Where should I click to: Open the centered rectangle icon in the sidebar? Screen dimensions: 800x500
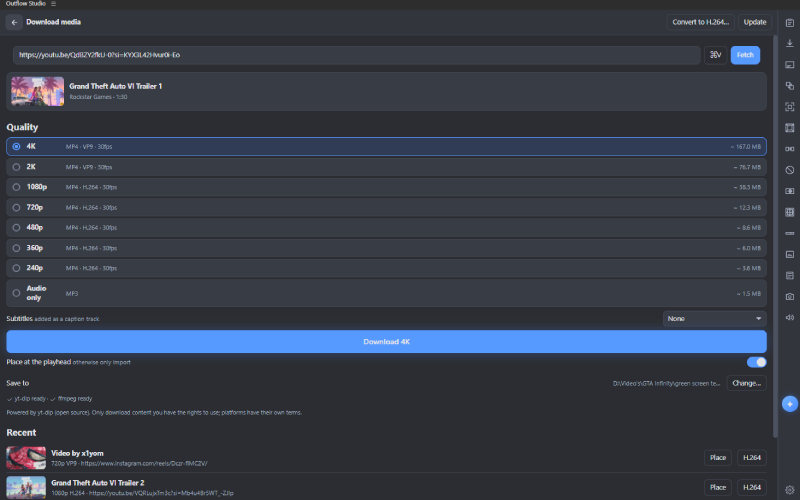[789, 191]
